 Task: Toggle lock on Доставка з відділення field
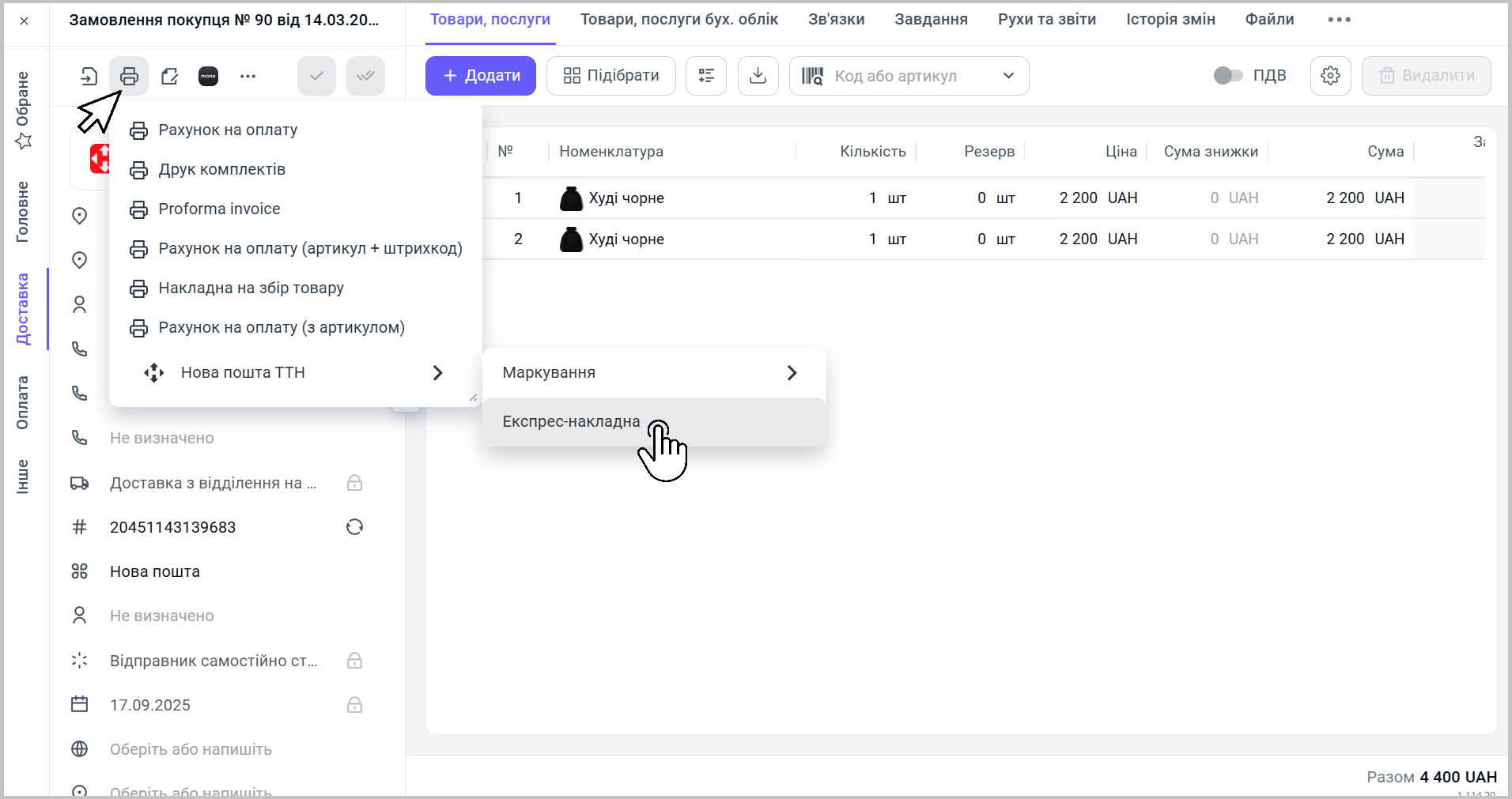pyautogui.click(x=354, y=483)
